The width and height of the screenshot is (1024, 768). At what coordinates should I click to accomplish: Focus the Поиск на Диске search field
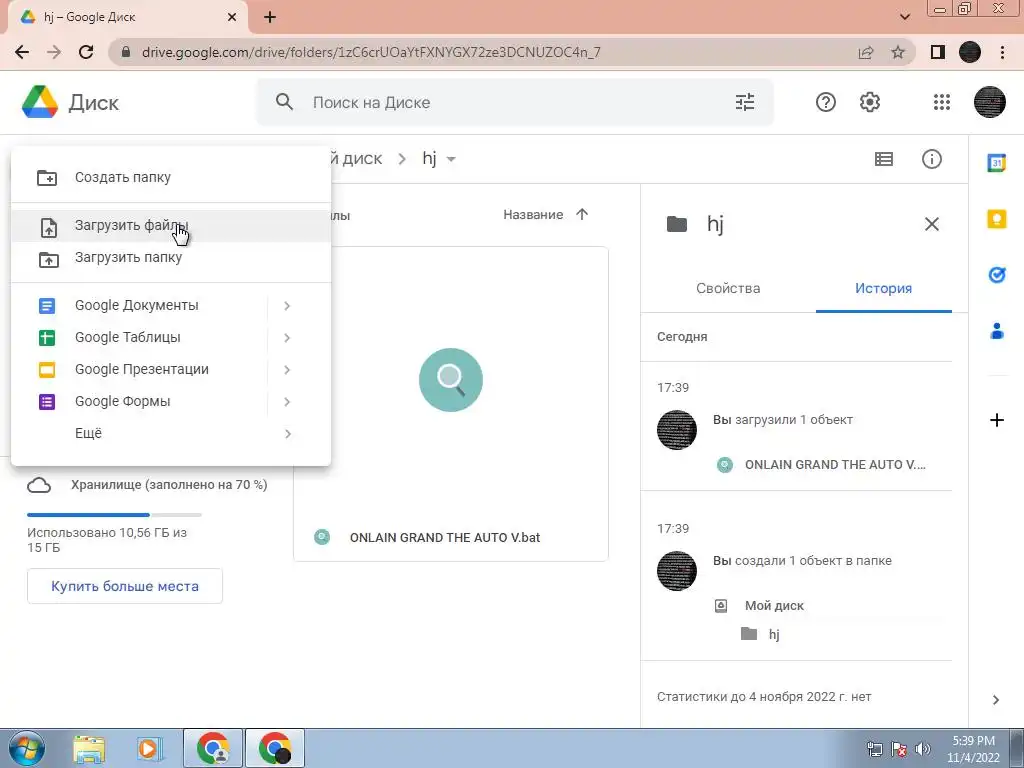(x=515, y=102)
